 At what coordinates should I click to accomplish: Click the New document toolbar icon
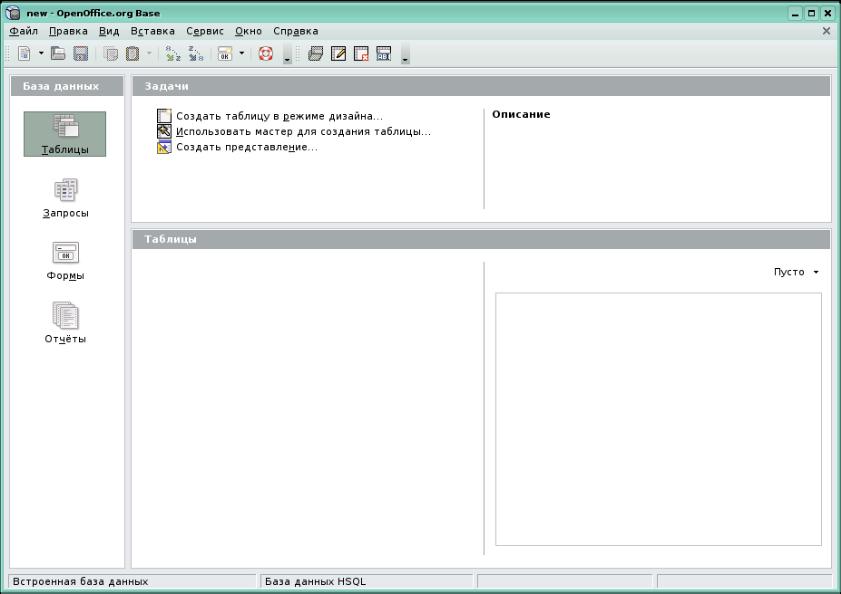point(24,53)
